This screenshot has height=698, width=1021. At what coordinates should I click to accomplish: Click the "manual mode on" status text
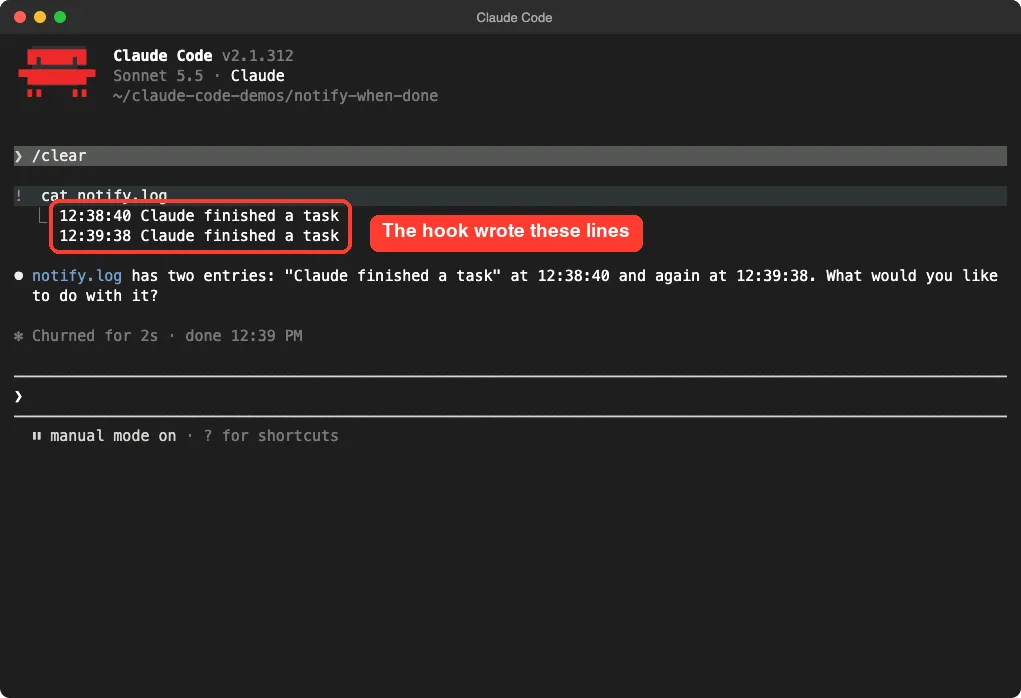113,436
